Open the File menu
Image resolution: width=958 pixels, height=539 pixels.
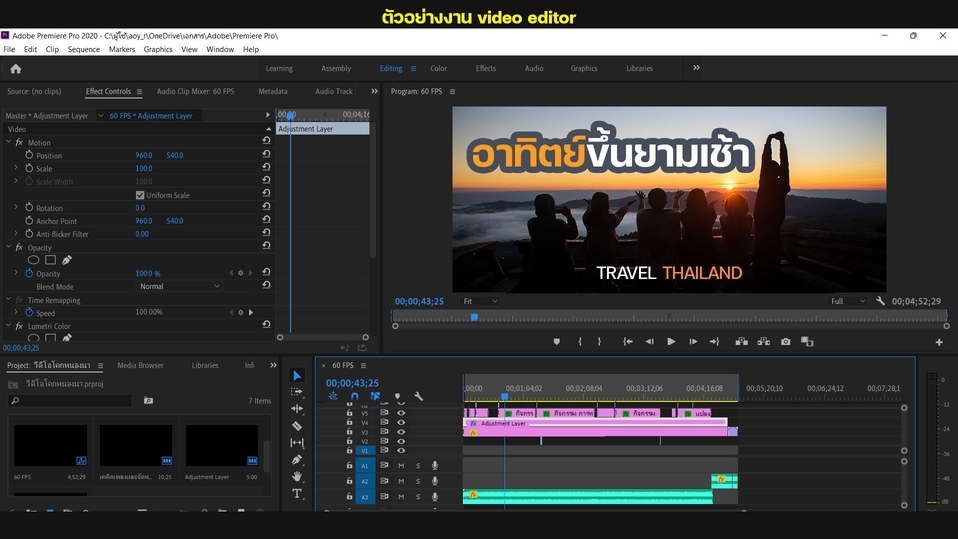point(9,50)
